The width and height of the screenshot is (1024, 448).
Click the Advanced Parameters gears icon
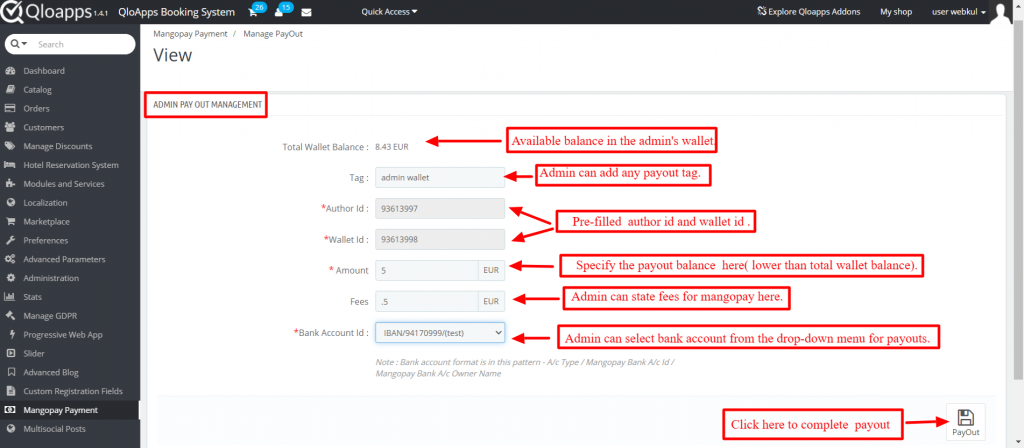tap(10, 259)
